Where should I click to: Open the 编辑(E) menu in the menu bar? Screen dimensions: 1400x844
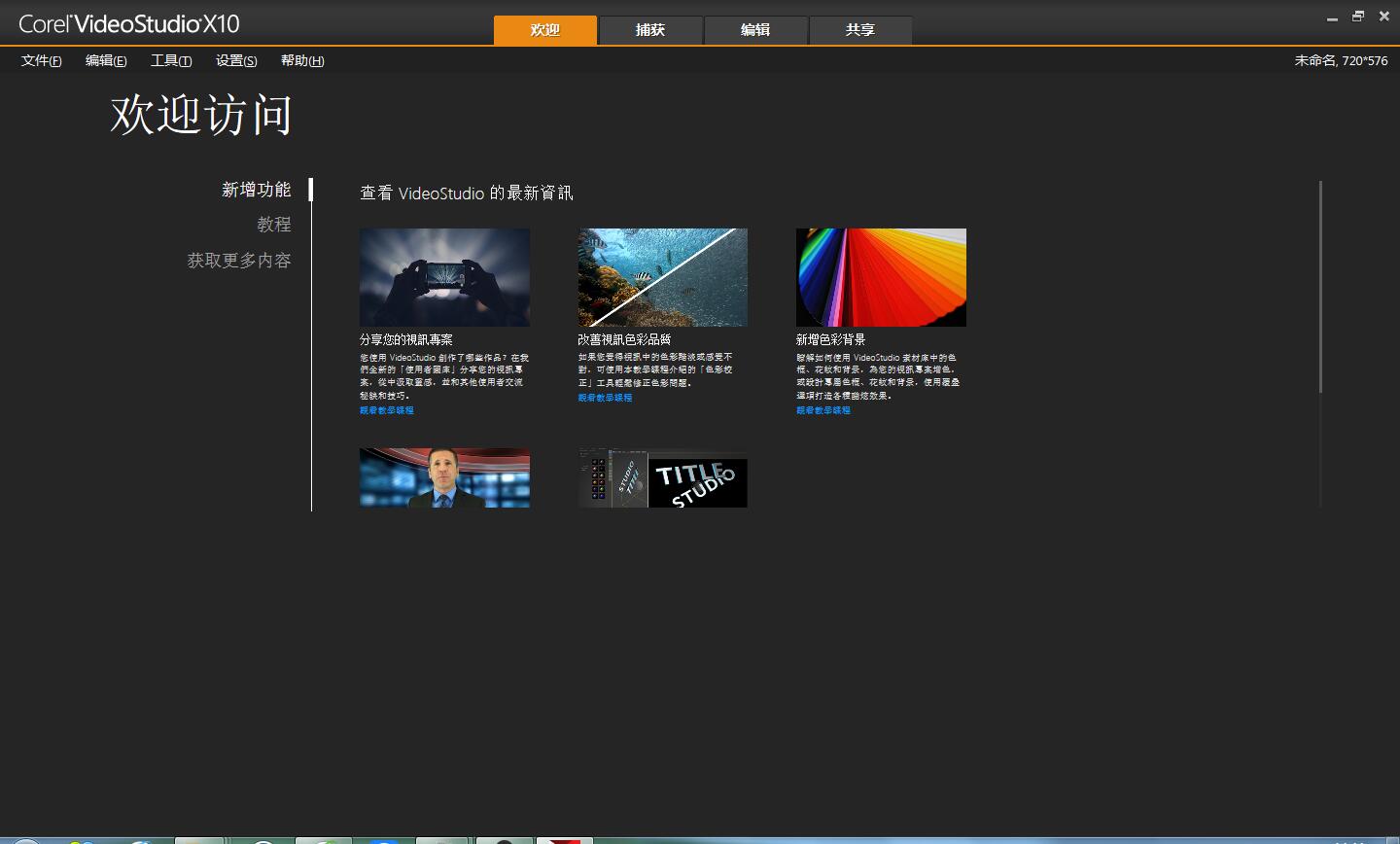tap(106, 60)
